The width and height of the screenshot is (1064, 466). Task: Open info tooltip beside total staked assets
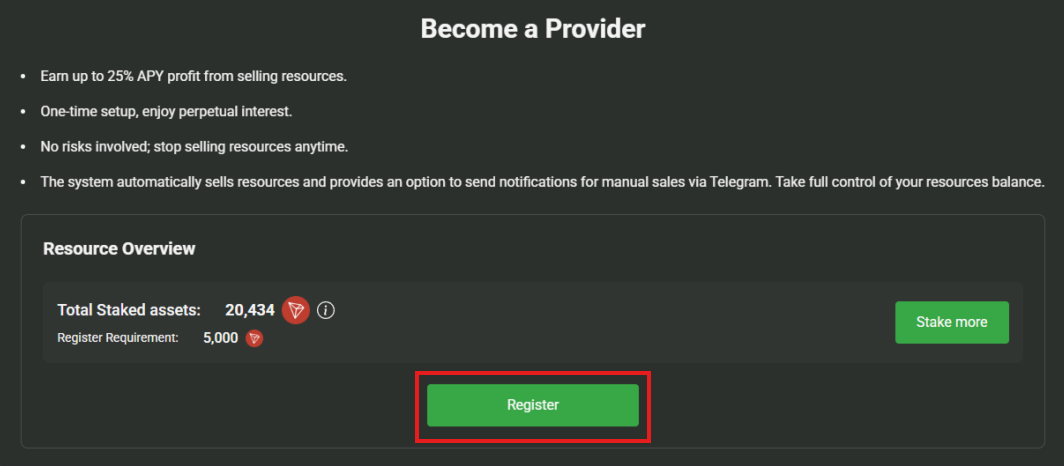click(x=325, y=310)
